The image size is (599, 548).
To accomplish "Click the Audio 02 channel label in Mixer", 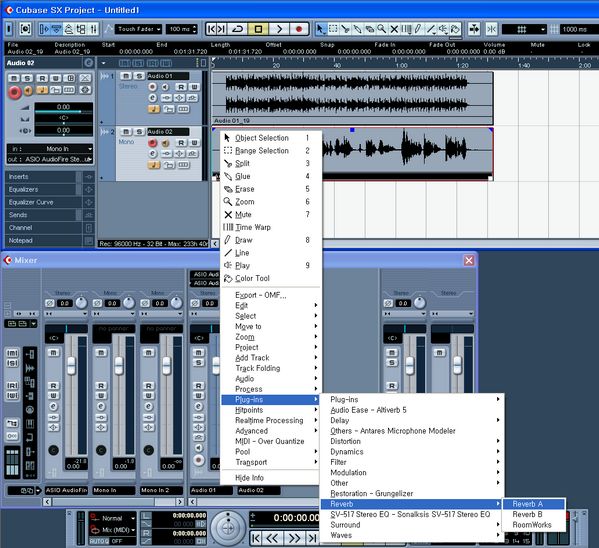I will pos(259,490).
